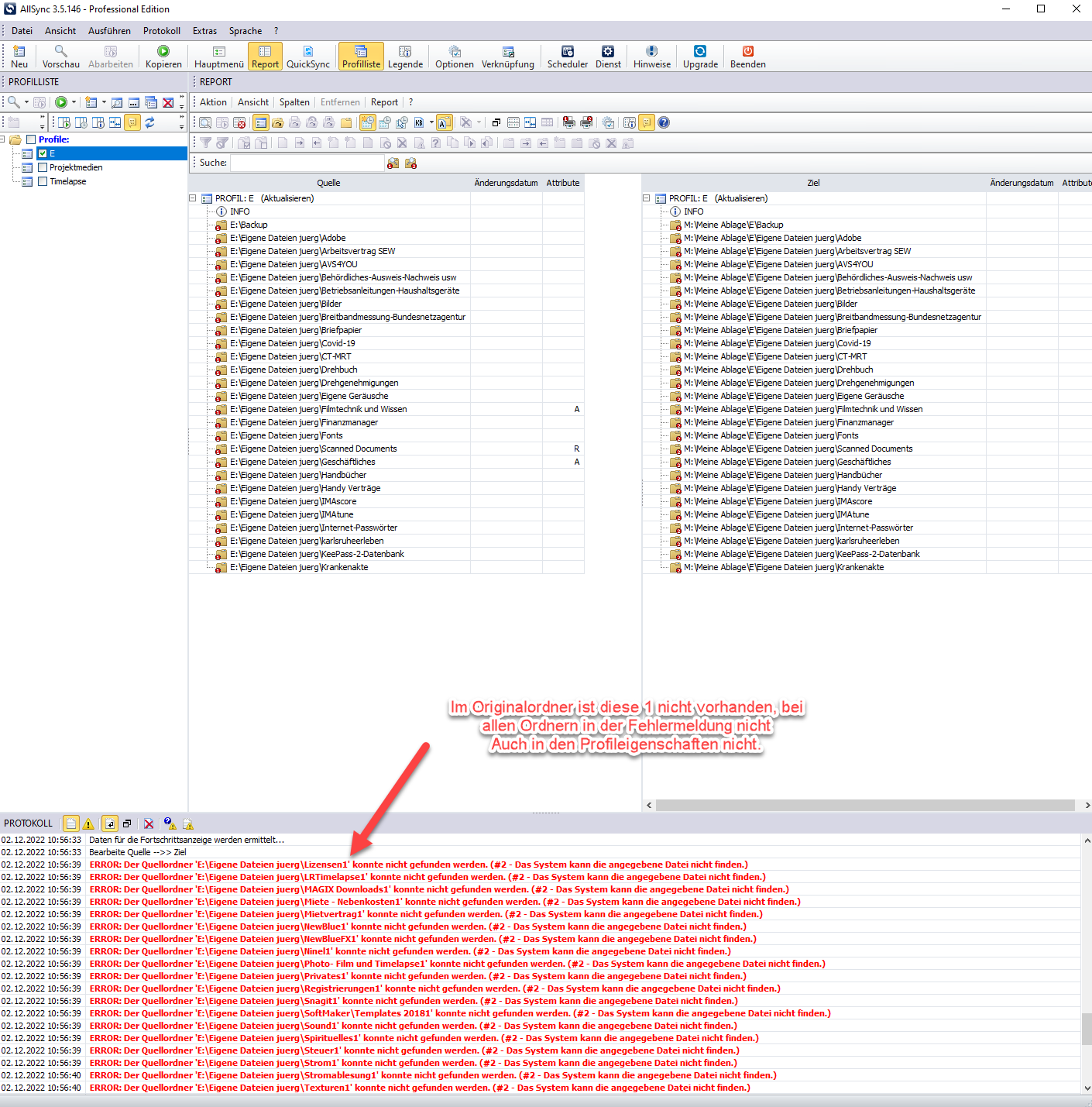Collapse the source PROFIL: E tree node

point(193,198)
